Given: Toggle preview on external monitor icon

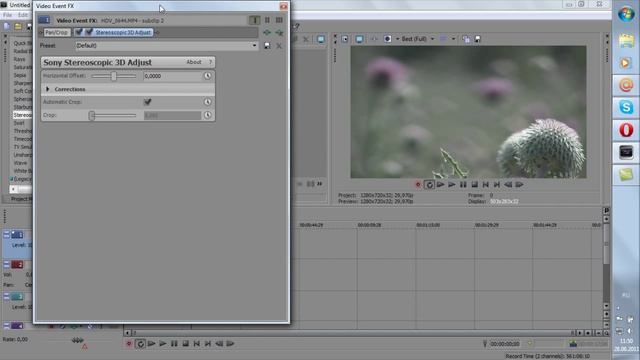Looking at the screenshot, I should (x=359, y=39).
